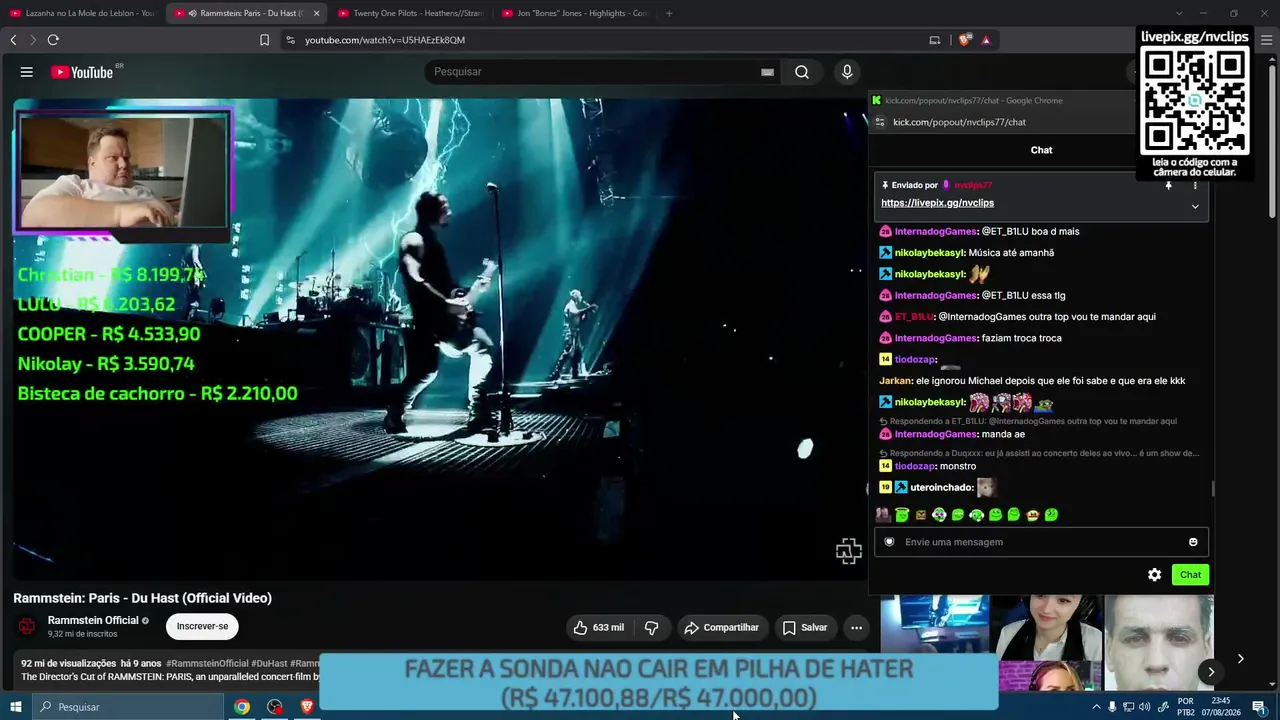The height and width of the screenshot is (720, 1280).
Task: Open the Rammstein Official channel name link
Action: tap(93, 621)
